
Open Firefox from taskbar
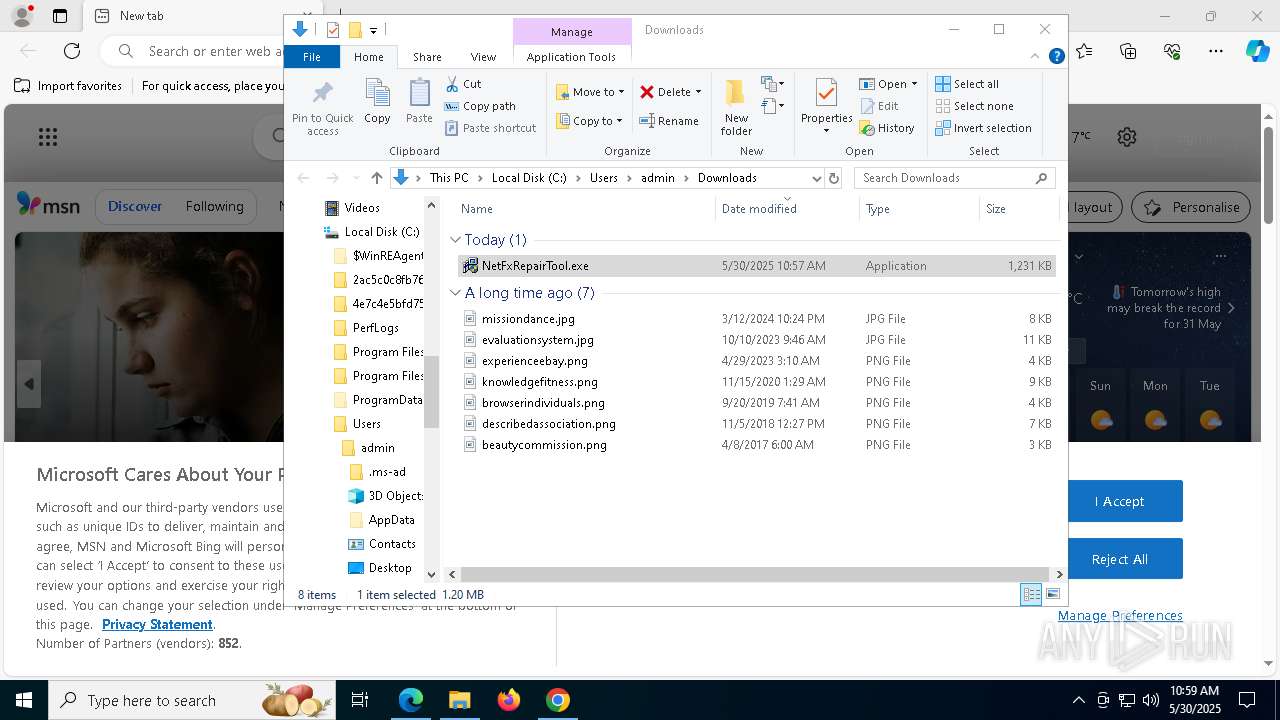pyautogui.click(x=509, y=700)
